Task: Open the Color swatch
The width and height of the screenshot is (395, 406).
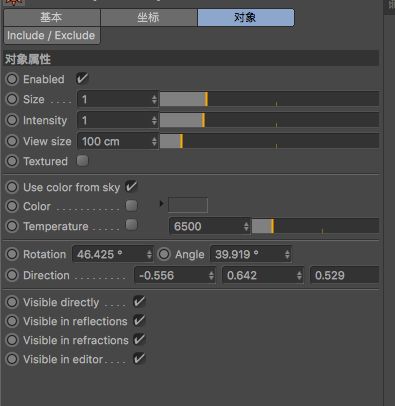Action: (188, 205)
